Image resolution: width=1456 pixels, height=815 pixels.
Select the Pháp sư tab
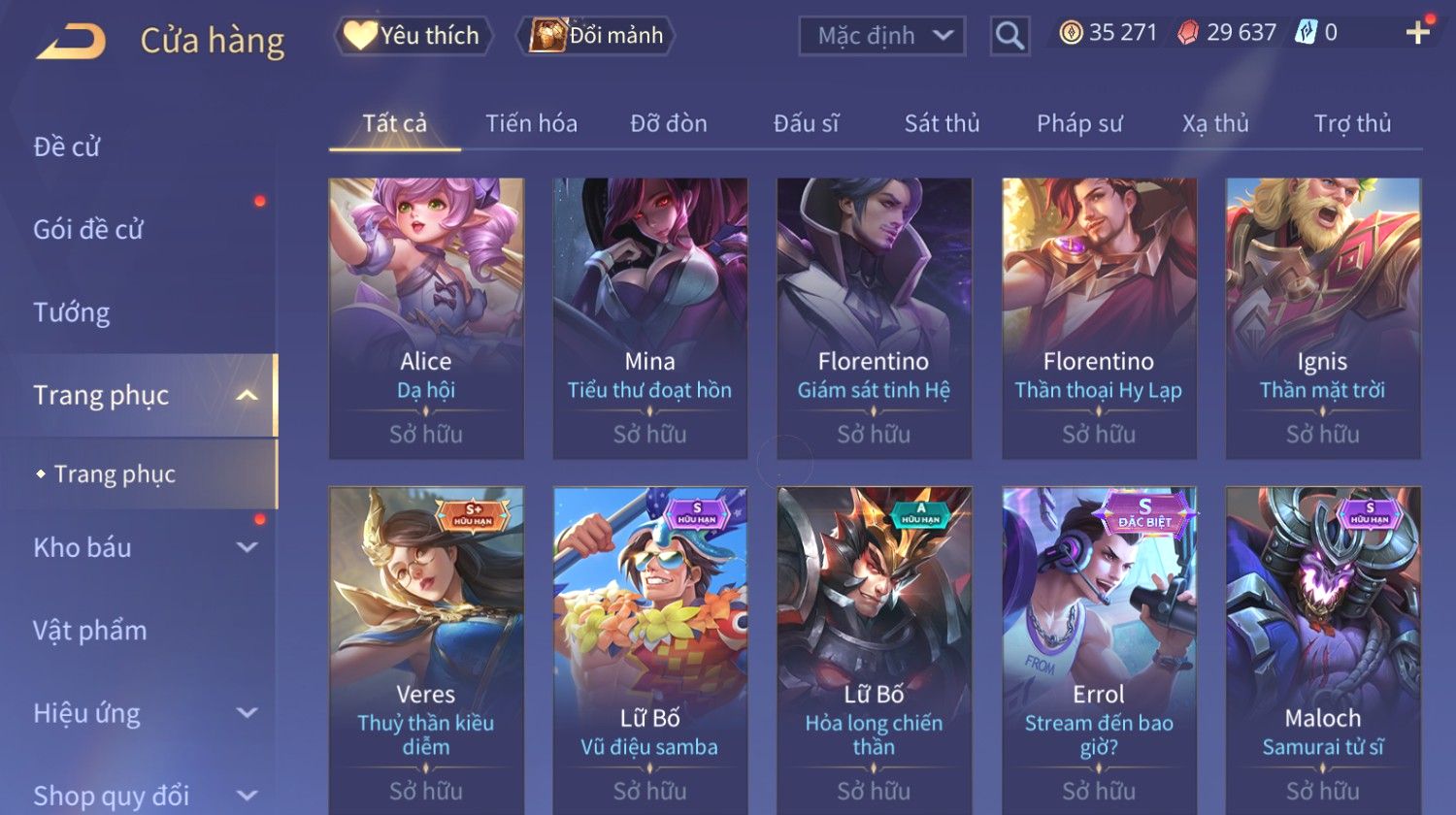1079,123
